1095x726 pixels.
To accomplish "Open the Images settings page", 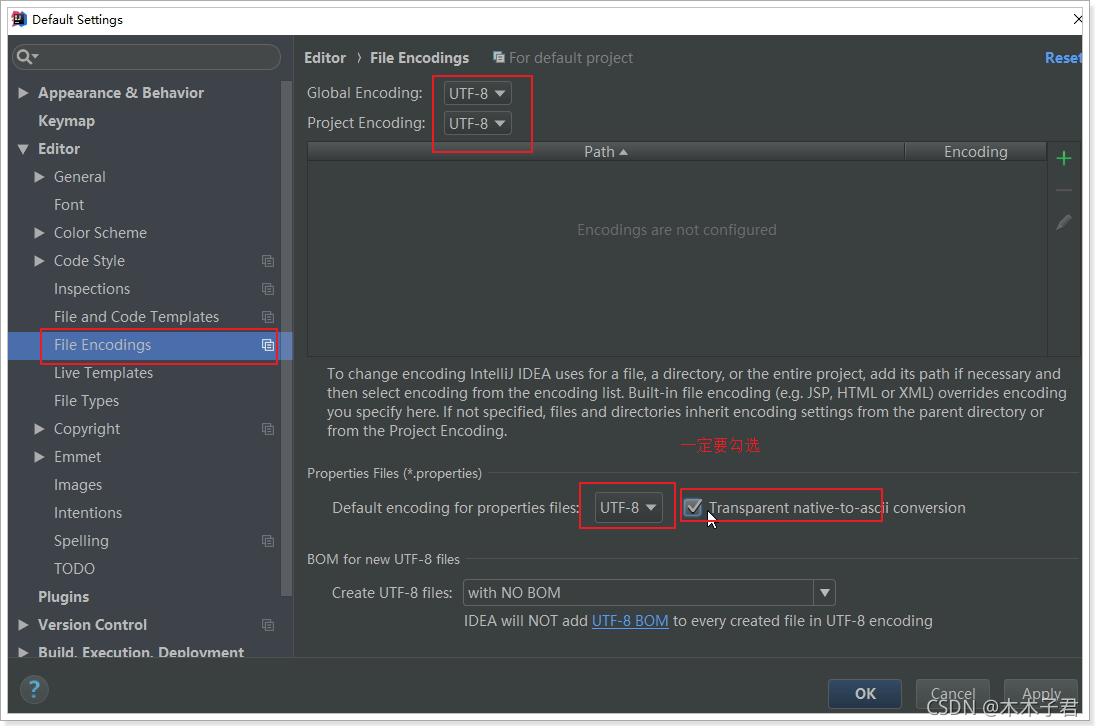I will pyautogui.click(x=78, y=484).
